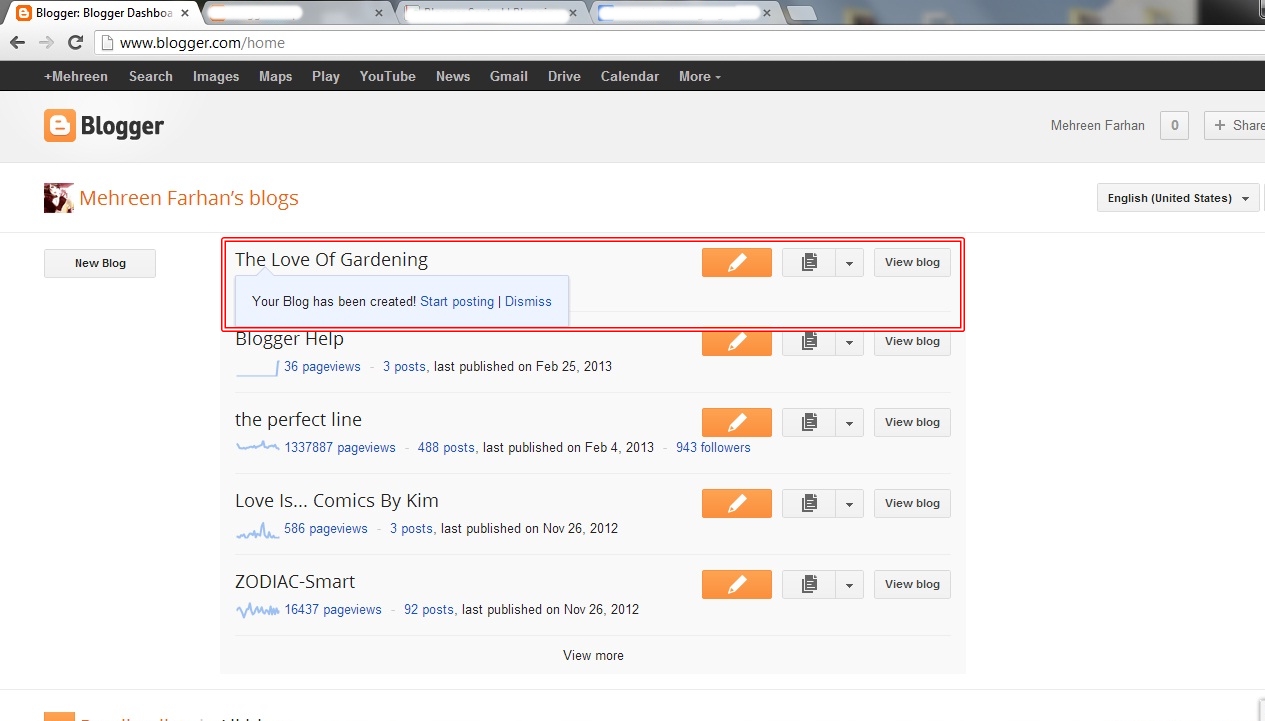Dismiss the blog created notification
Screen dimensions: 1265x721
pos(528,301)
